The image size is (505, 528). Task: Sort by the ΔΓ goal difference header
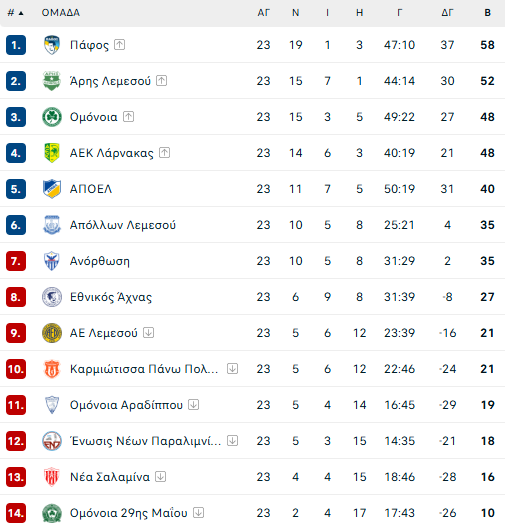(x=447, y=13)
